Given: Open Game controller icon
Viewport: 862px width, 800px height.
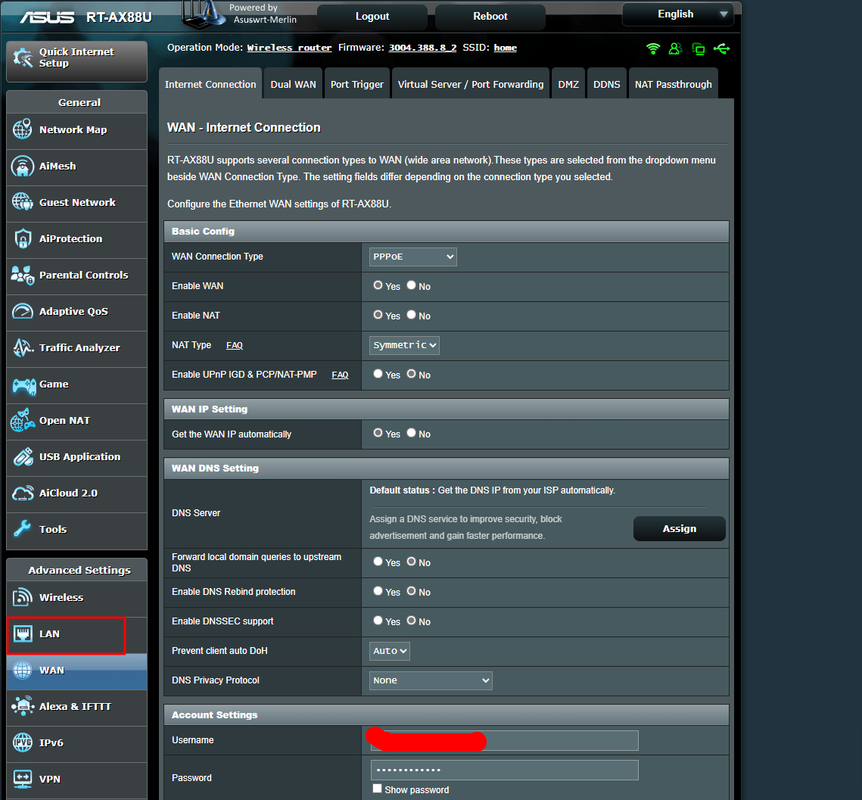Looking at the screenshot, I should (x=24, y=387).
